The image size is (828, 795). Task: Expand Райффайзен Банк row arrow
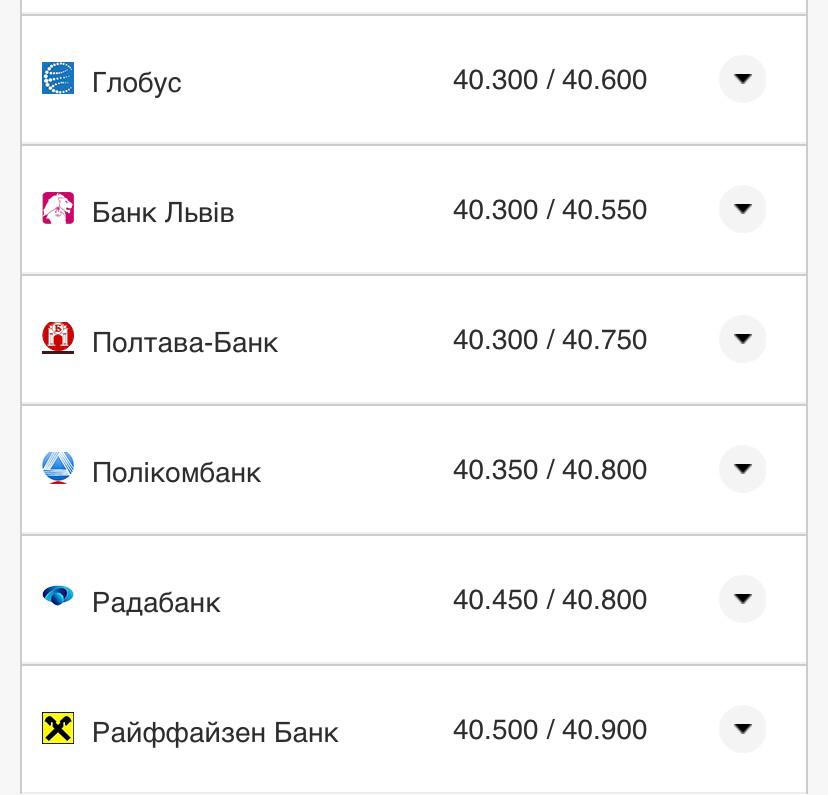pyautogui.click(x=742, y=729)
